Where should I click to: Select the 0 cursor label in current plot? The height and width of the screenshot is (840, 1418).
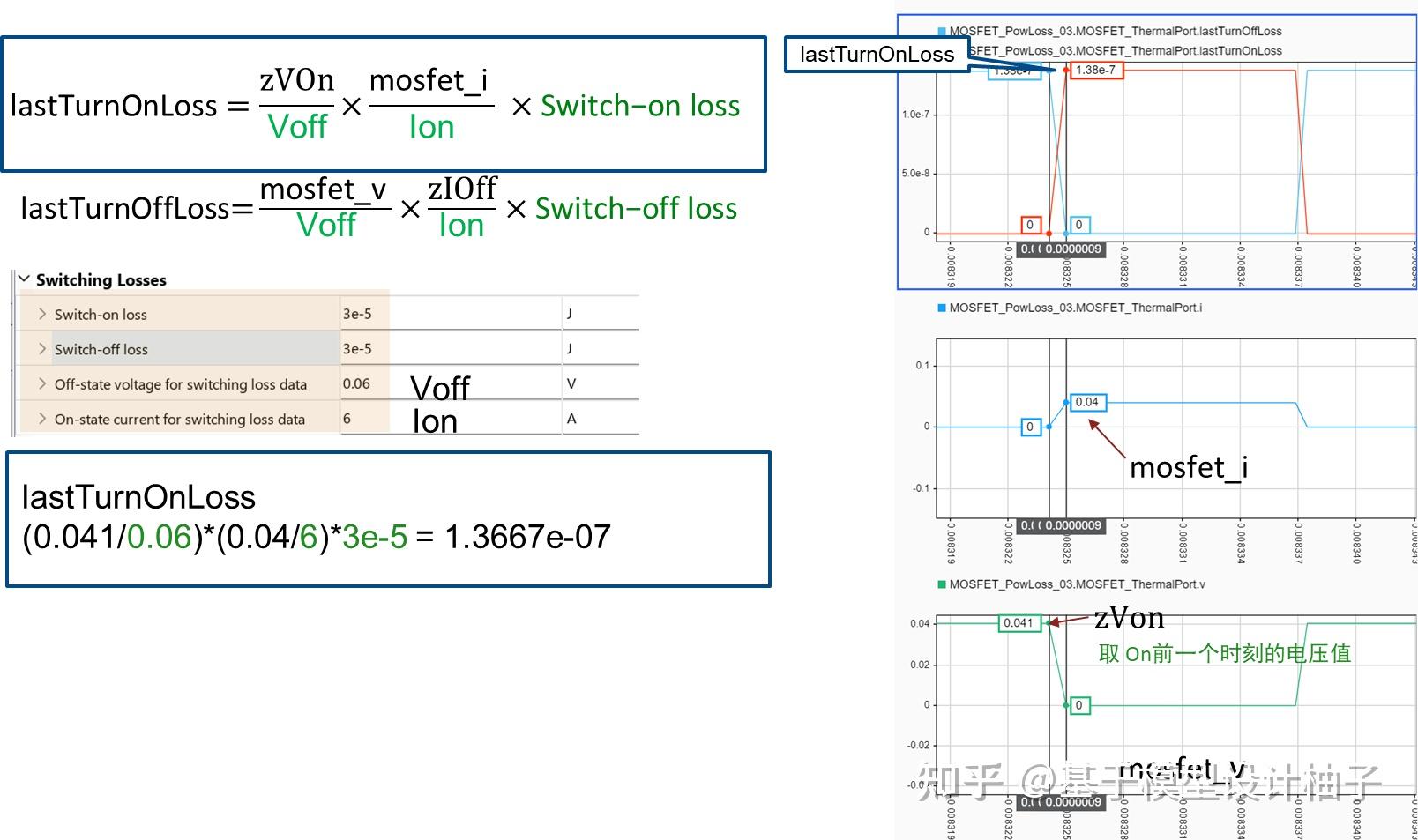point(1030,427)
